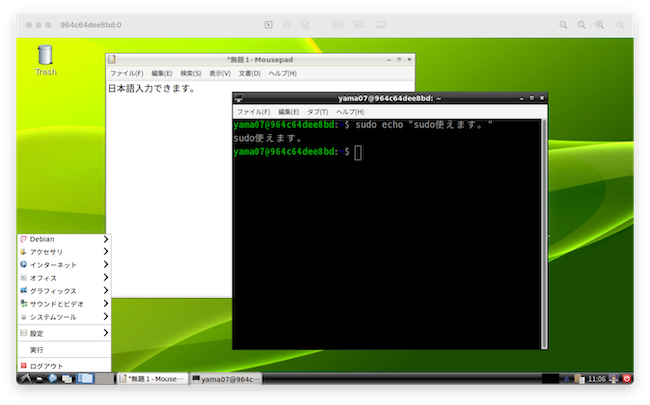Expand the インターネット submenu
650x405 pixels.
coord(64,264)
